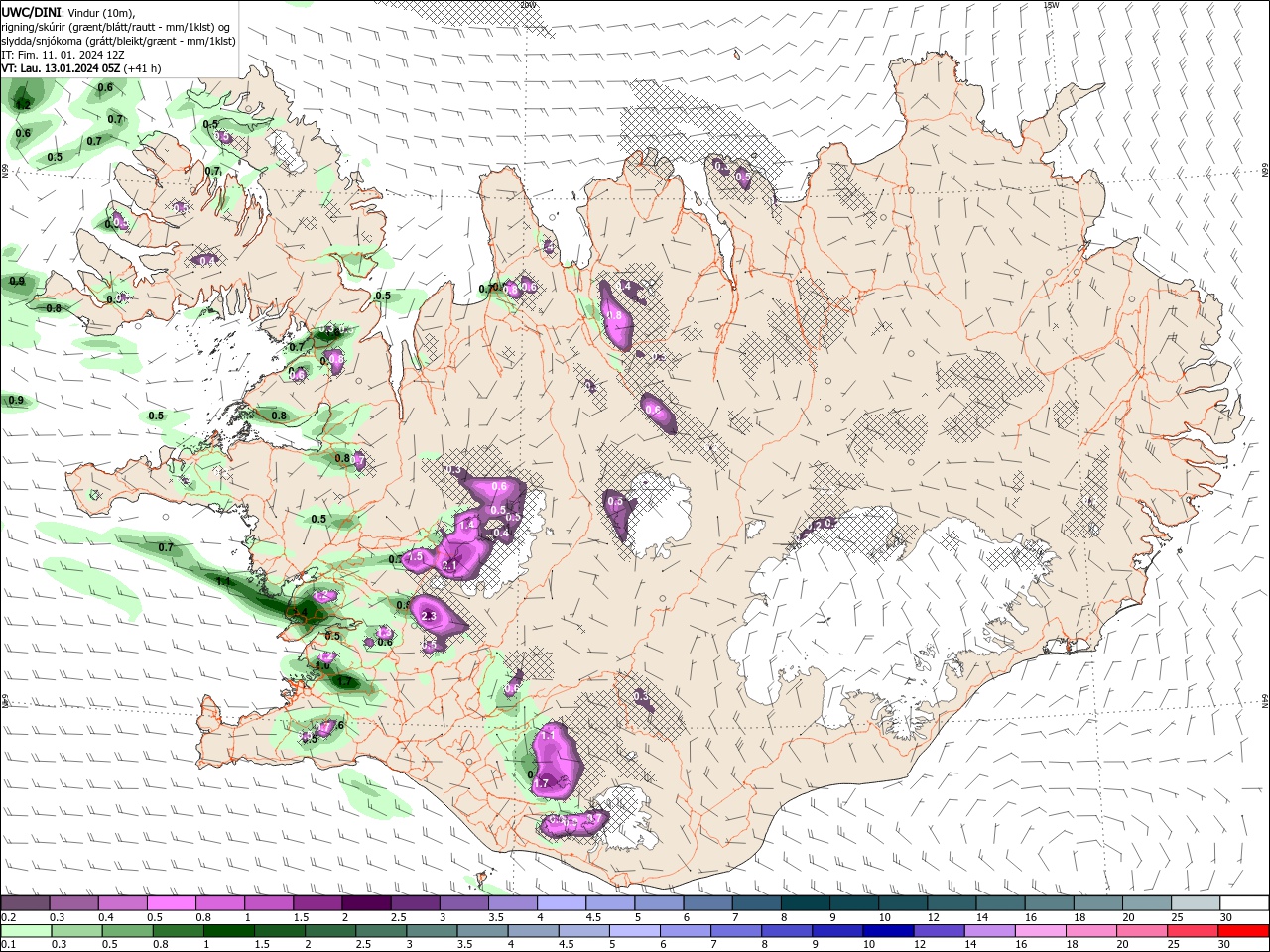Screen dimensions: 1270x952
Task: Pick the darkest green 1 swatch, lower legend row
Action: (x=228, y=931)
